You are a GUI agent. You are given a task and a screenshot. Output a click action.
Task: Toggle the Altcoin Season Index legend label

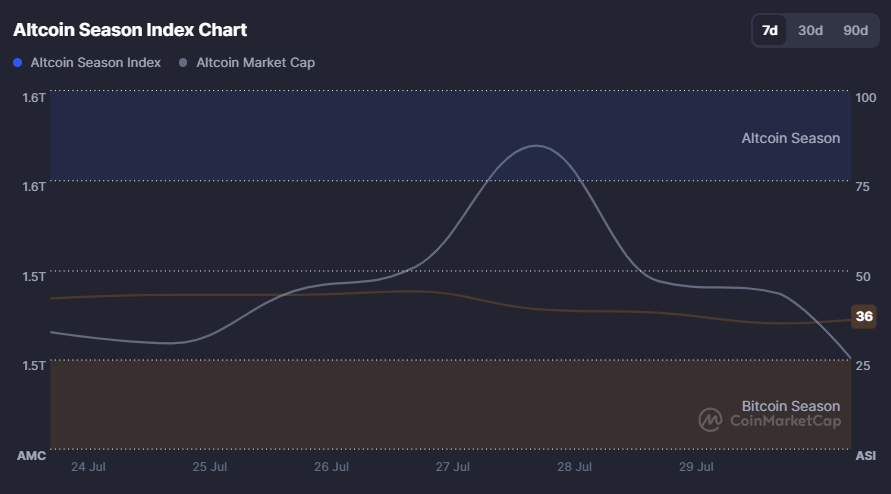(95, 63)
